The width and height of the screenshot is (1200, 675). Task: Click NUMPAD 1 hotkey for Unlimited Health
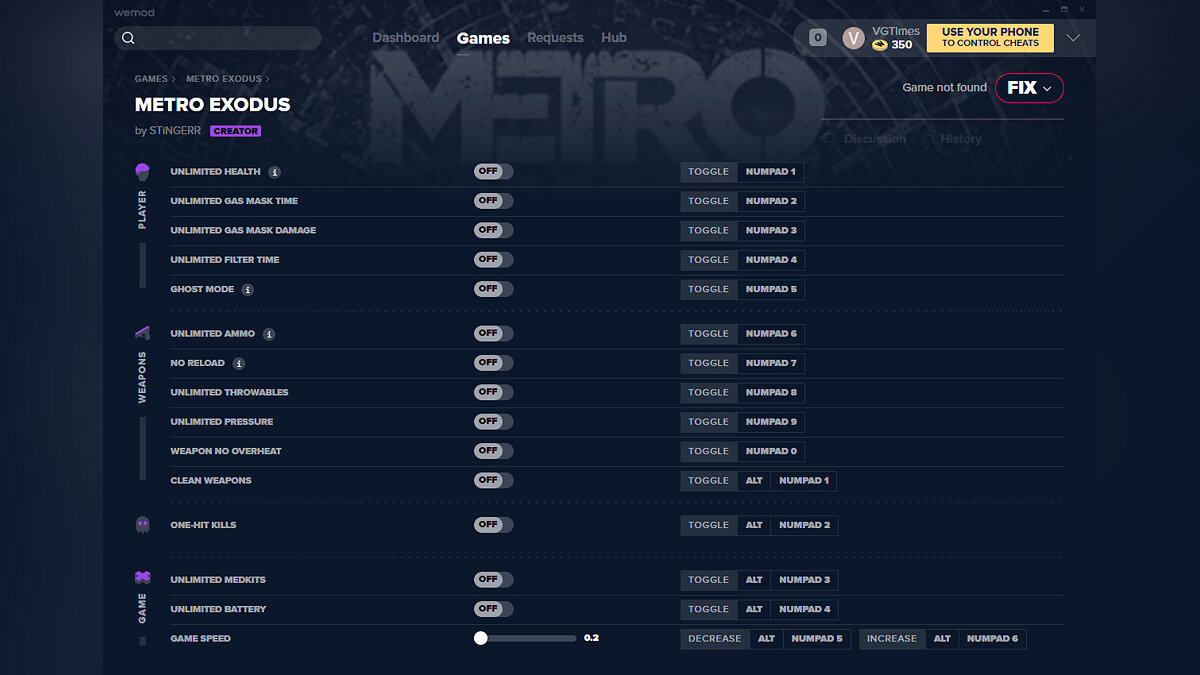point(771,172)
